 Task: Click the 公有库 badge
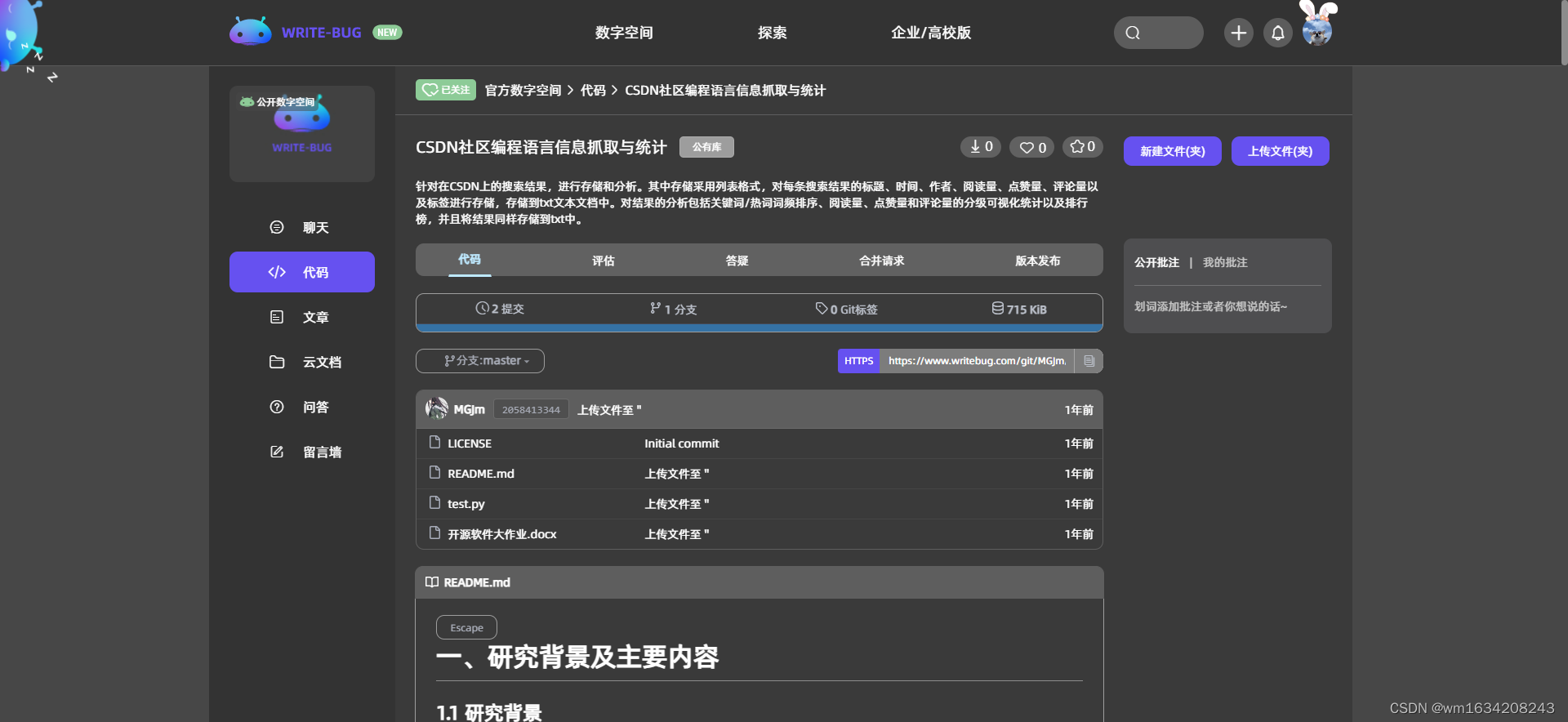706,147
